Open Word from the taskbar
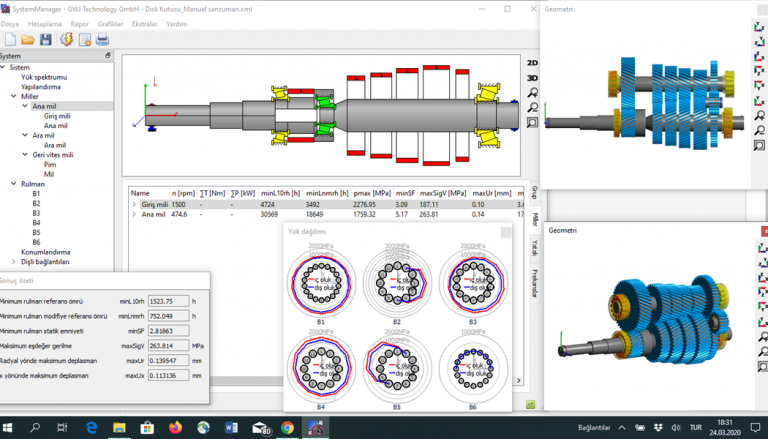768x439 pixels. 231,428
